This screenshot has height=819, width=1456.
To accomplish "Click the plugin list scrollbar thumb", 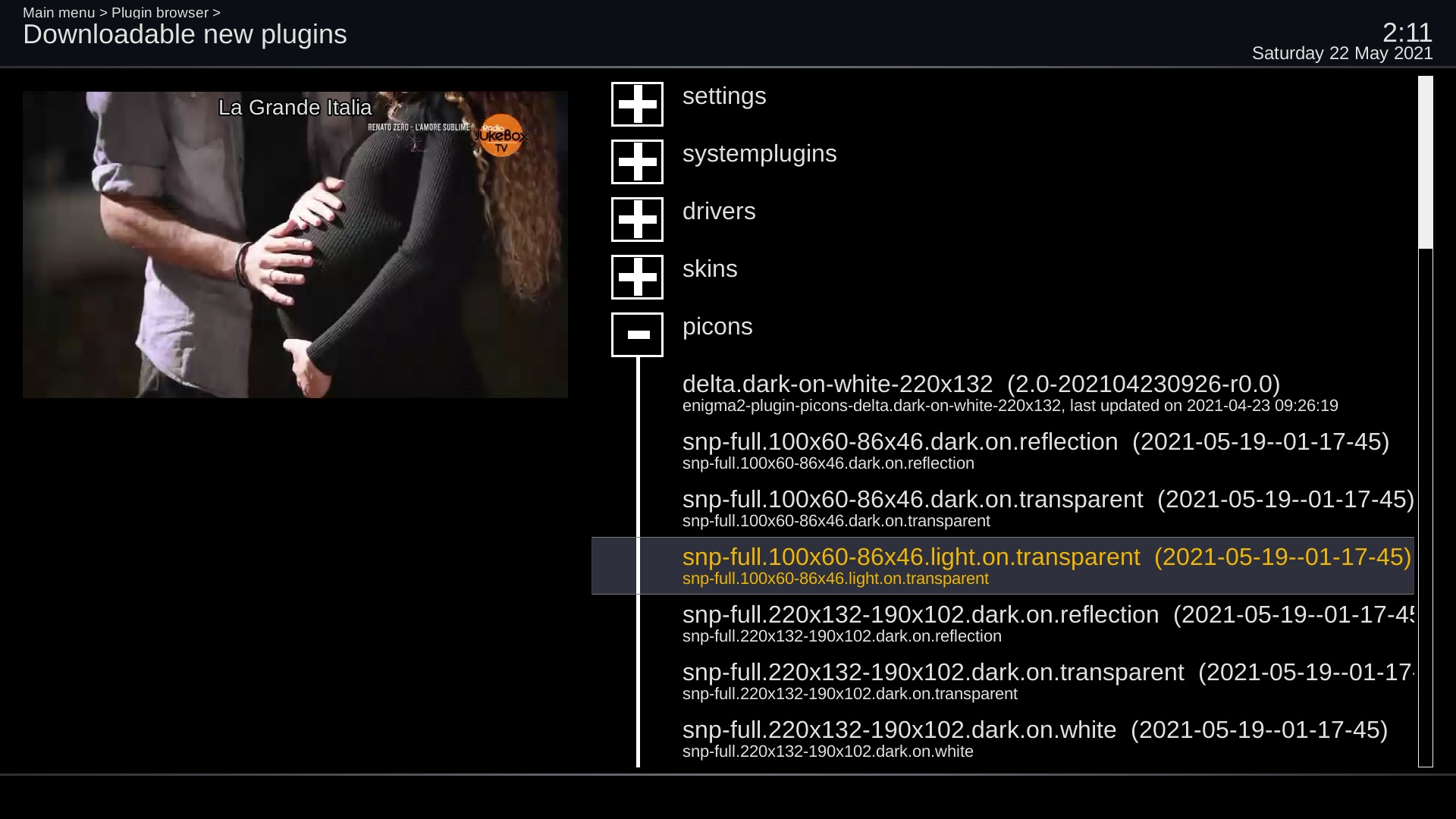I will click(x=1425, y=162).
